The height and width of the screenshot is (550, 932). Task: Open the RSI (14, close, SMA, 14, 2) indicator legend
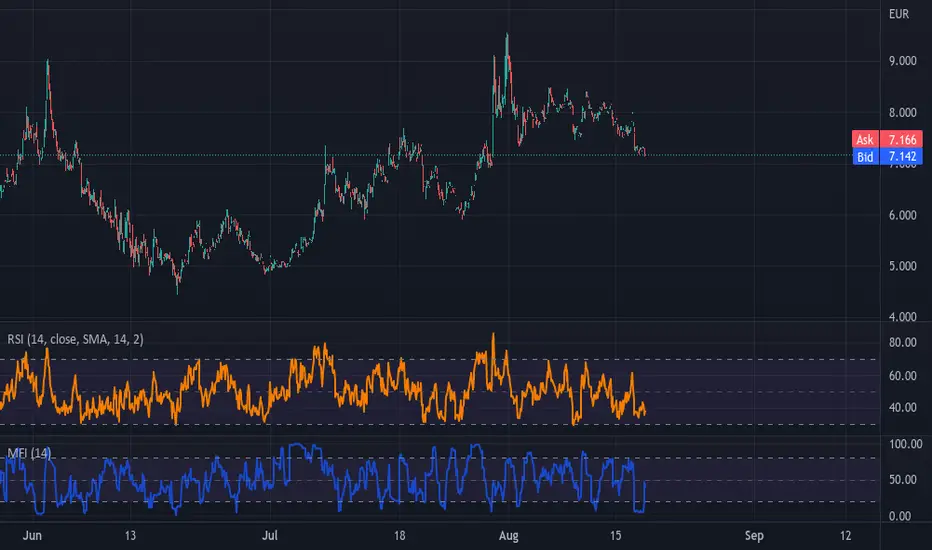[75, 339]
